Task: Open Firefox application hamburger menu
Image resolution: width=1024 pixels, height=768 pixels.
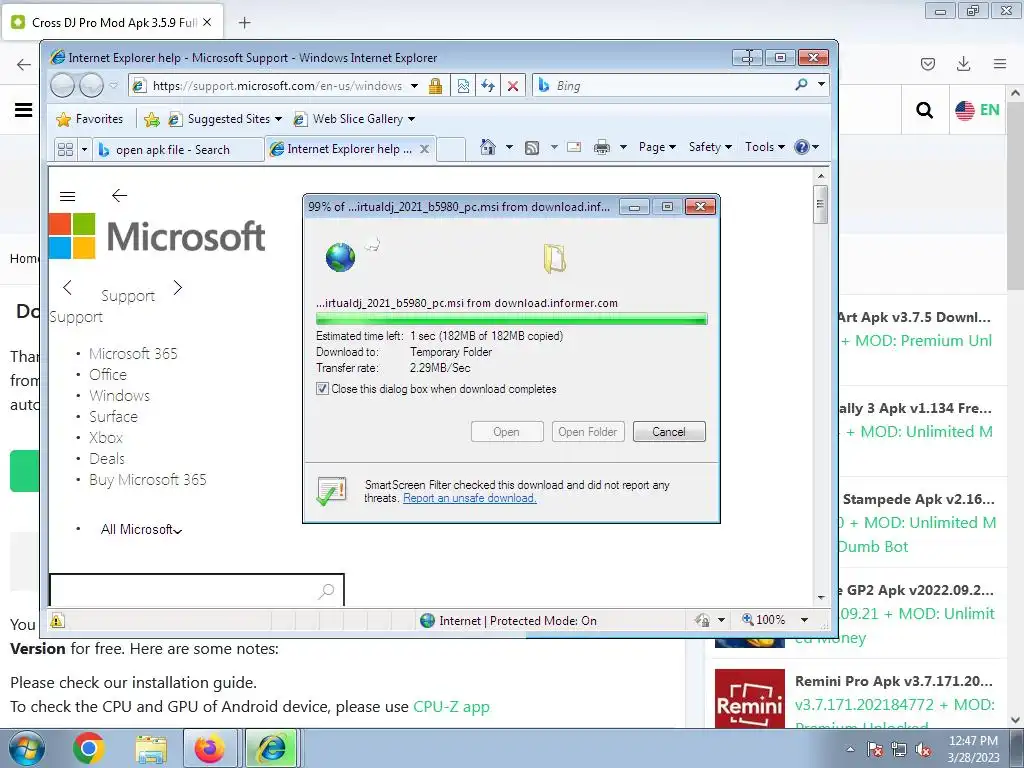Action: (1000, 63)
